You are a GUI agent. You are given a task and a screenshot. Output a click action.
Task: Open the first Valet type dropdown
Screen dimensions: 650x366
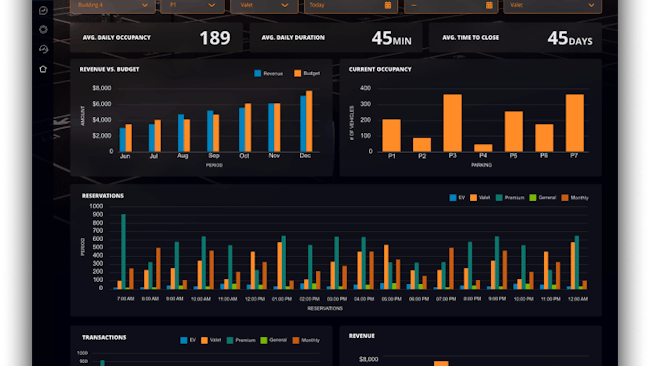tap(264, 5)
